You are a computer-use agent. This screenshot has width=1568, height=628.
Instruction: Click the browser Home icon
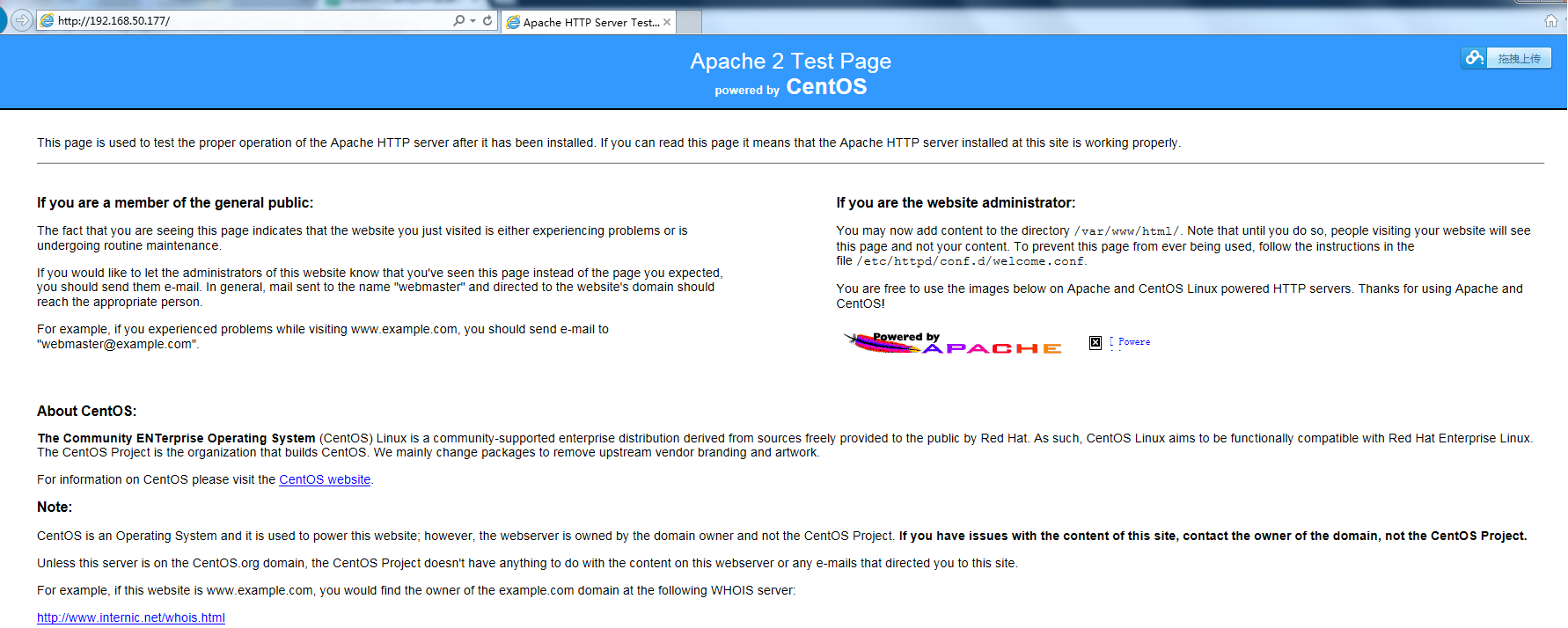pyautogui.click(x=1550, y=20)
